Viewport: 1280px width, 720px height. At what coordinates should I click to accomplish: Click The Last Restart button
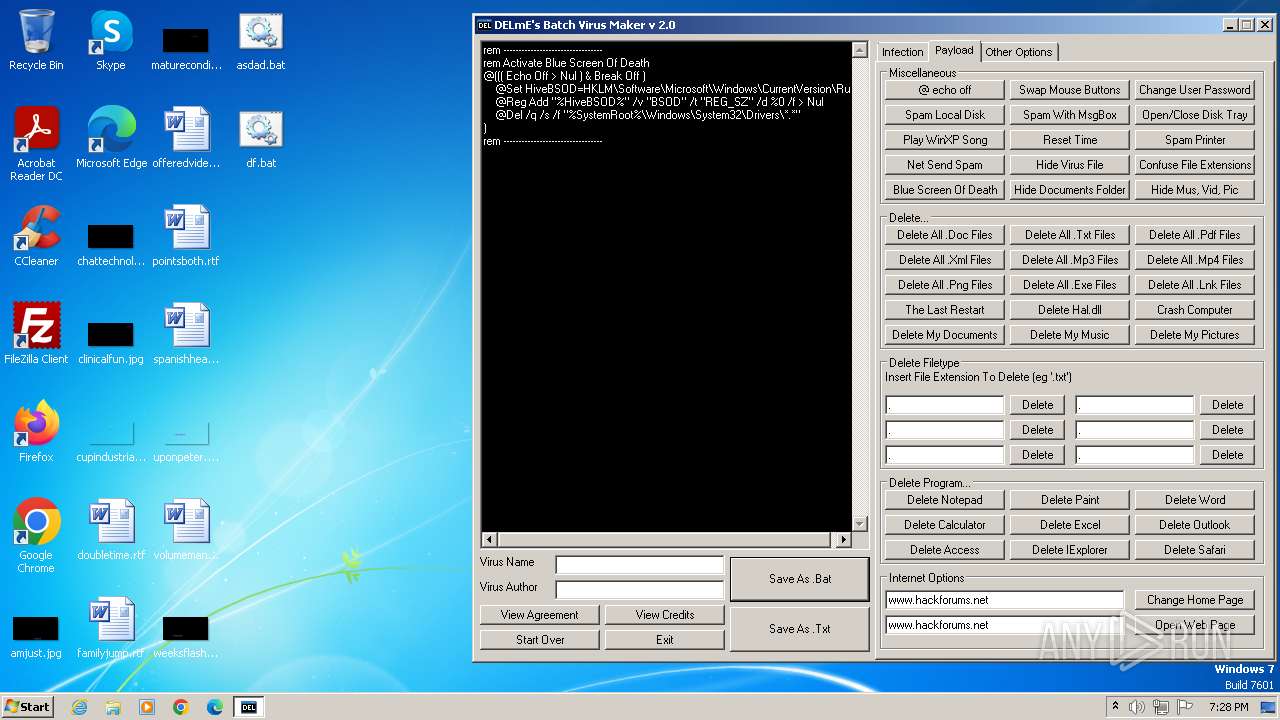click(945, 310)
